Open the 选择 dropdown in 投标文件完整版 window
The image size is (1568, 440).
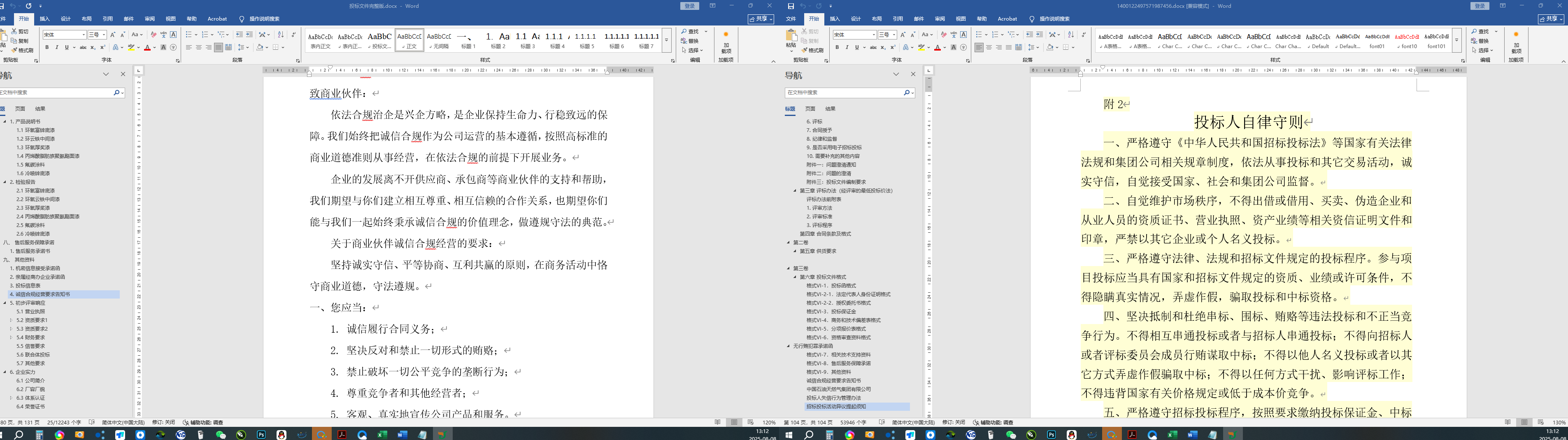693,51
